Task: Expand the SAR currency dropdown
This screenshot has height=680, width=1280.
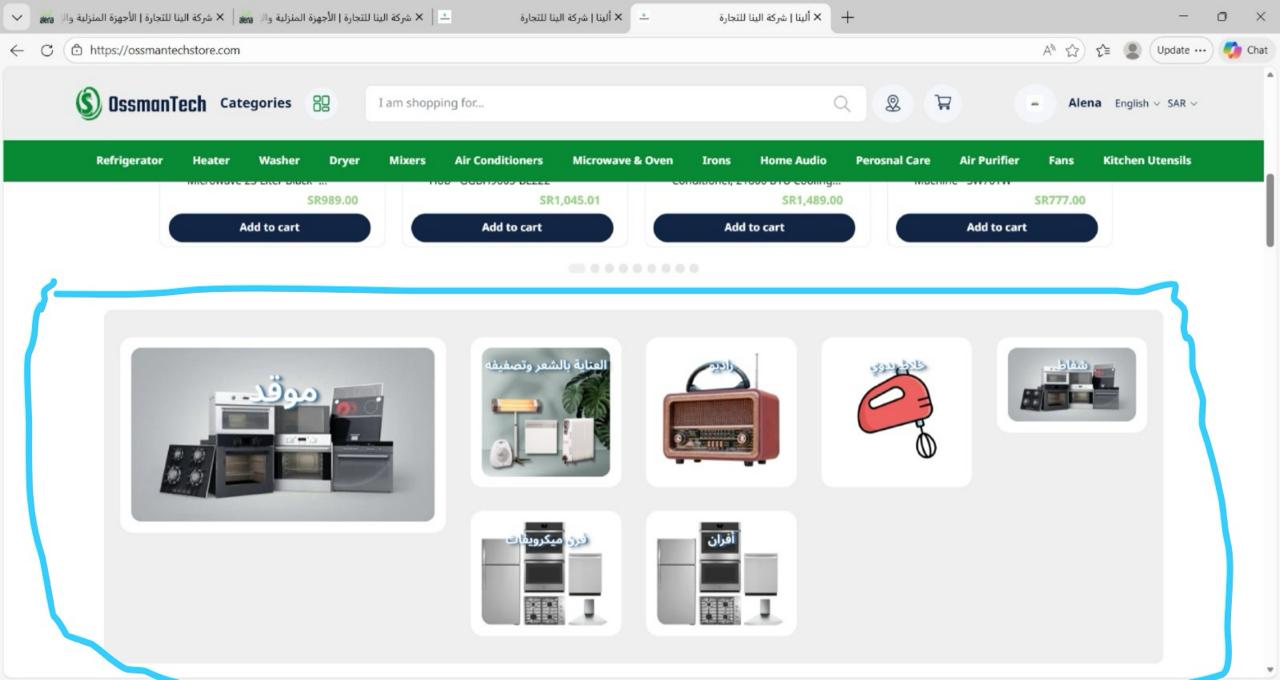Action: click(x=1181, y=104)
